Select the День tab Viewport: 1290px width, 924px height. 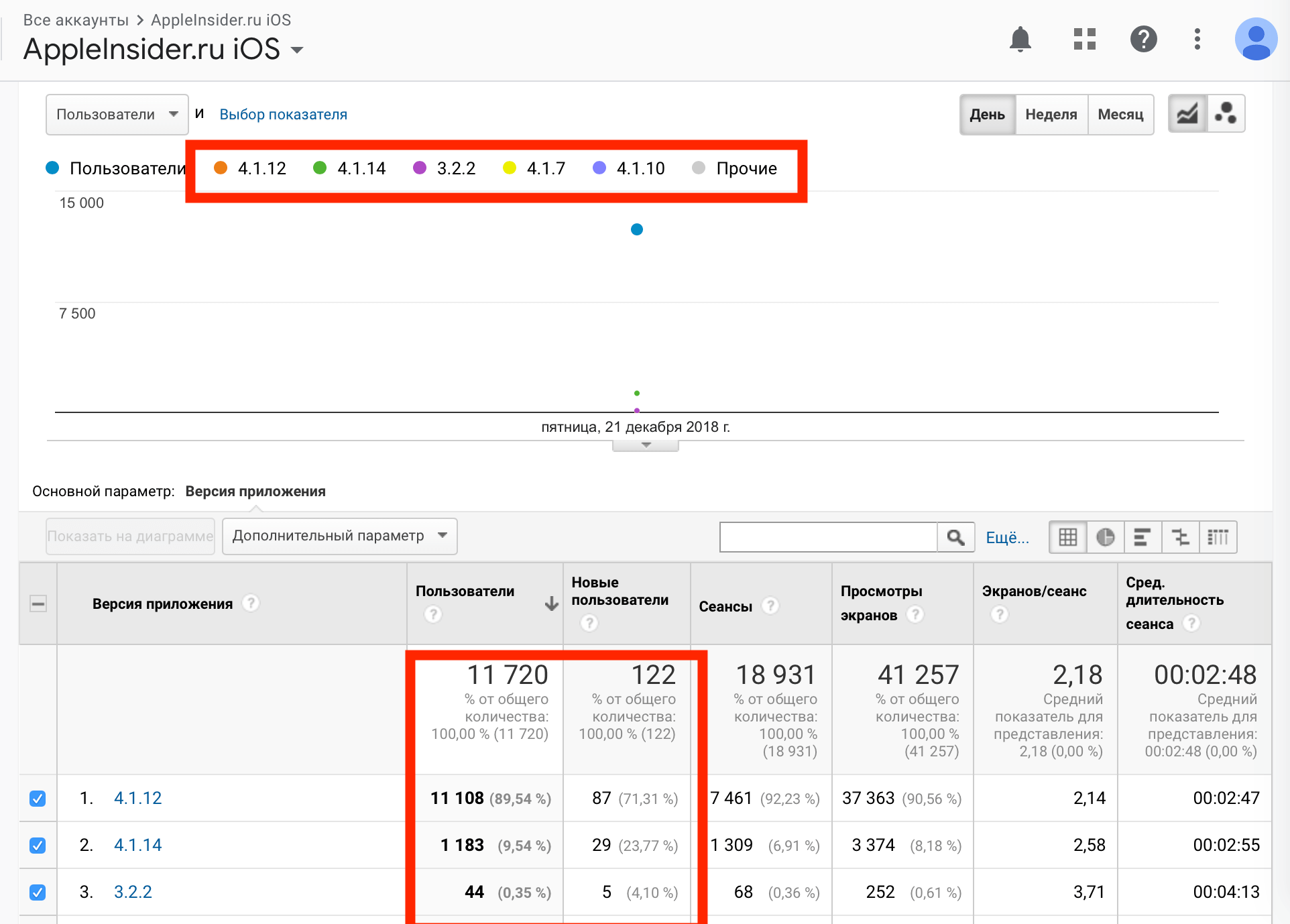[x=988, y=115]
